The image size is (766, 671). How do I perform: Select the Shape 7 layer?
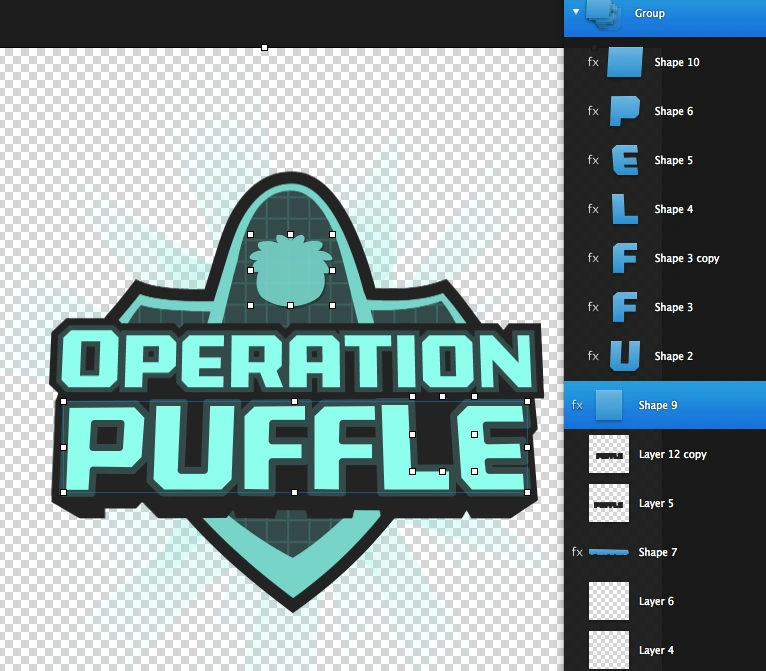tap(658, 552)
